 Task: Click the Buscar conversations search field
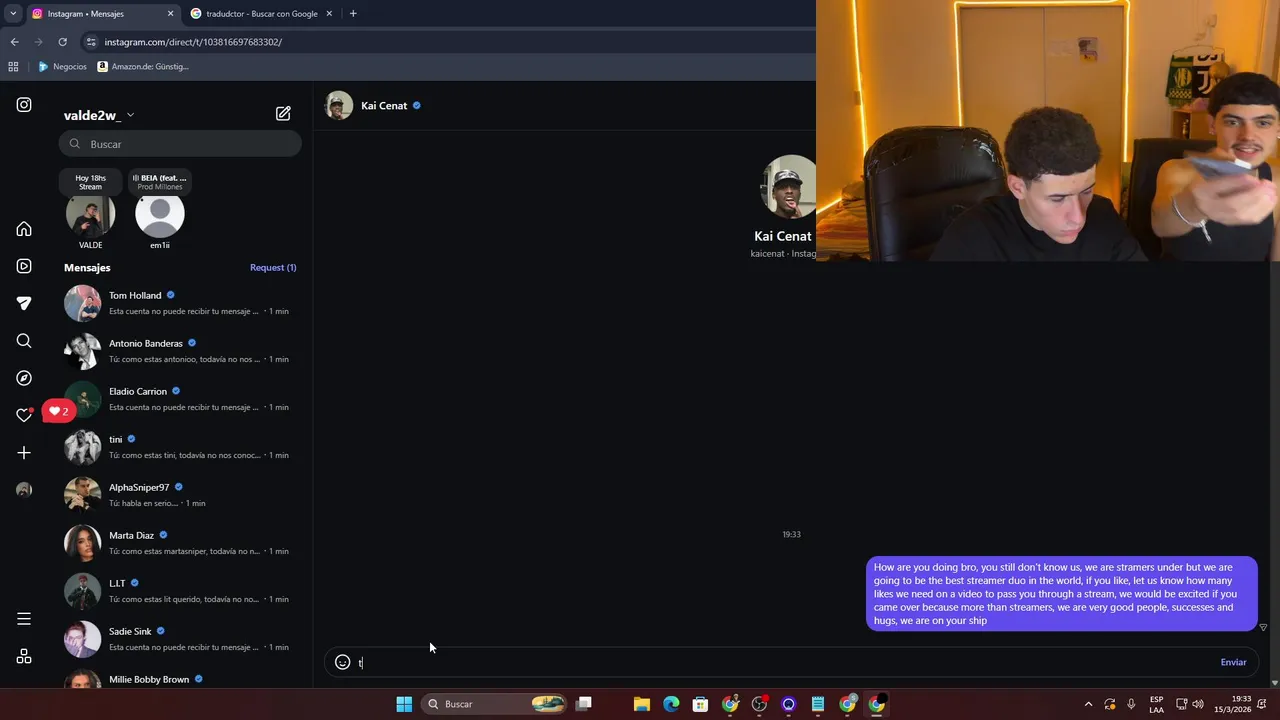(180, 144)
